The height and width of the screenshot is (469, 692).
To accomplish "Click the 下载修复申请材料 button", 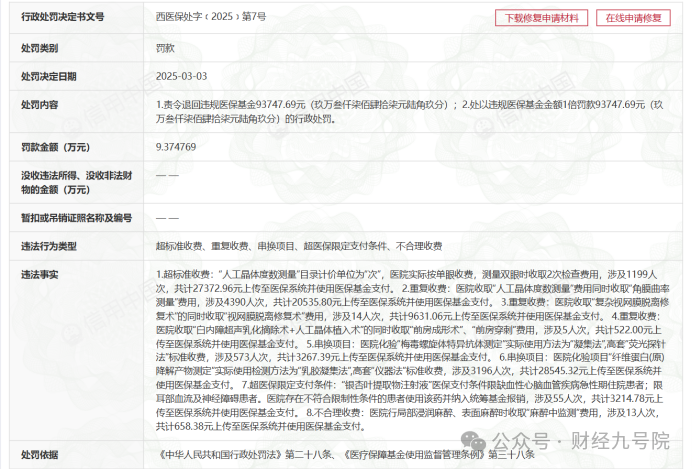I will click(x=541, y=18).
